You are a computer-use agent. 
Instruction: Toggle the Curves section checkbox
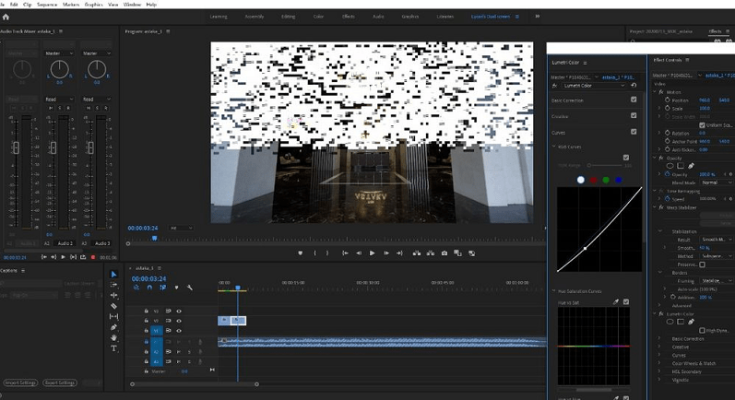click(633, 130)
